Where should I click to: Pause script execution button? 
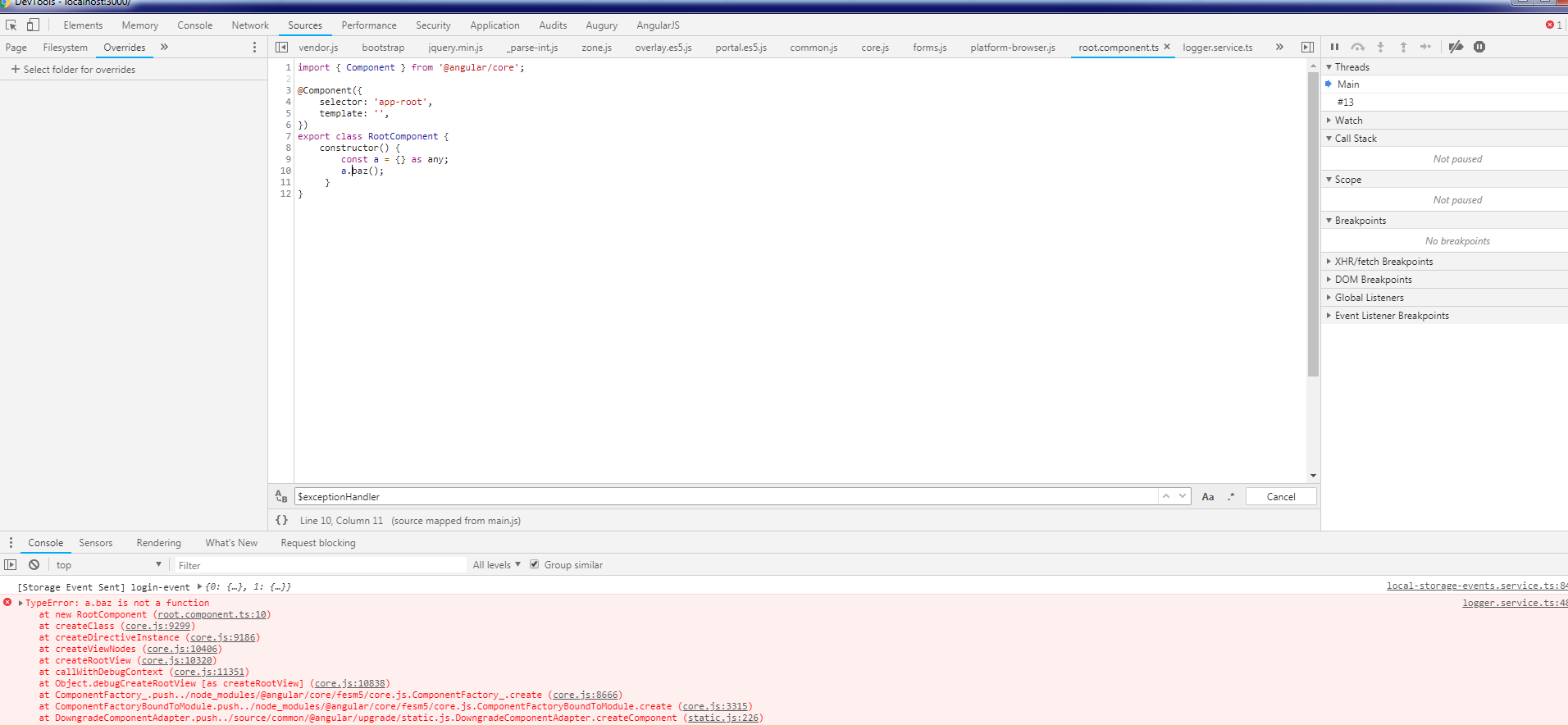tap(1334, 47)
